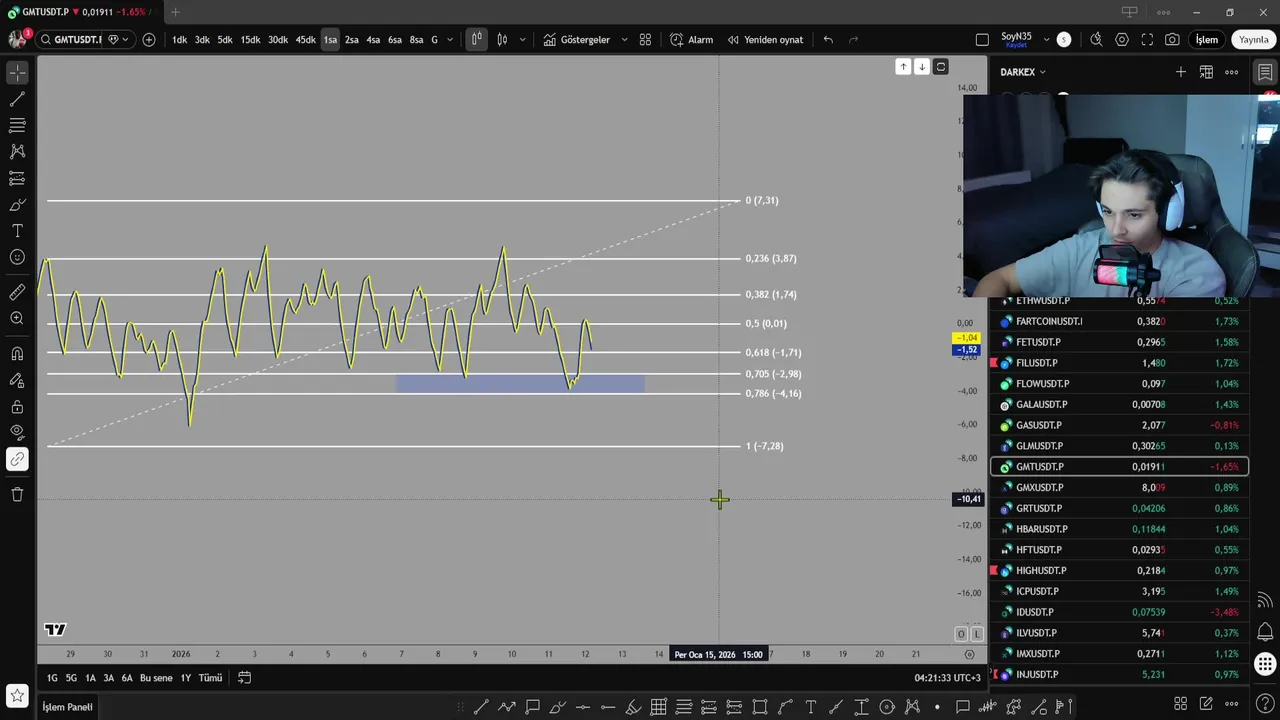Toggle the L logarithmic scale button
Image resolution: width=1280 pixels, height=720 pixels.
977,634
